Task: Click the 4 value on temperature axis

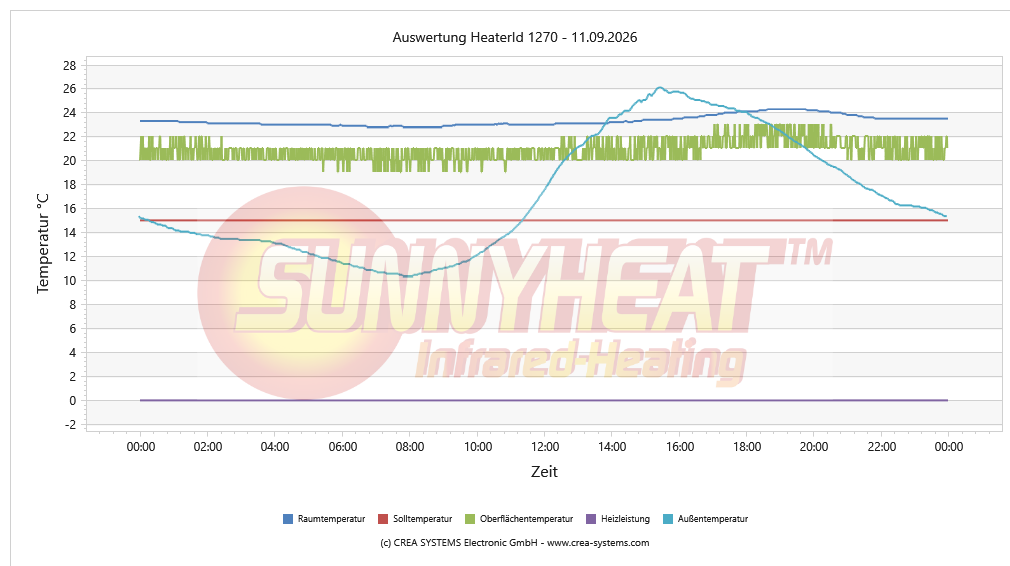Action: pyautogui.click(x=73, y=353)
